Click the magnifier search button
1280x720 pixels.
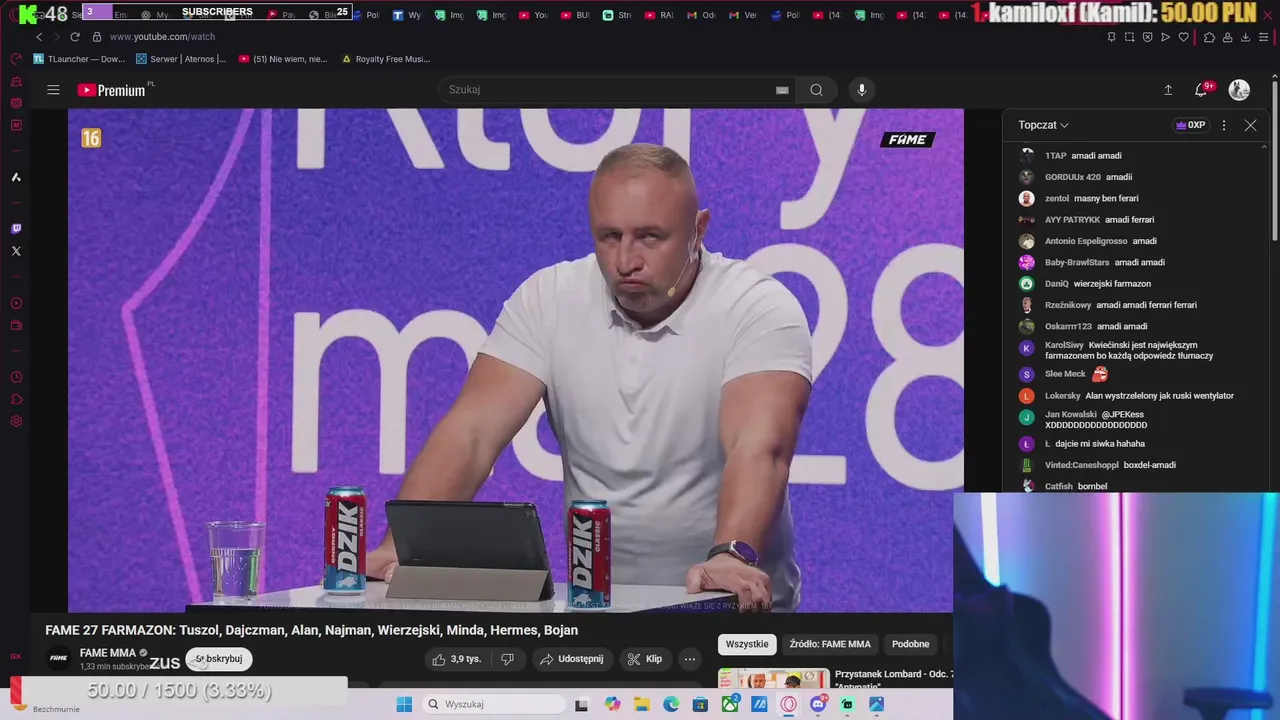click(x=817, y=90)
